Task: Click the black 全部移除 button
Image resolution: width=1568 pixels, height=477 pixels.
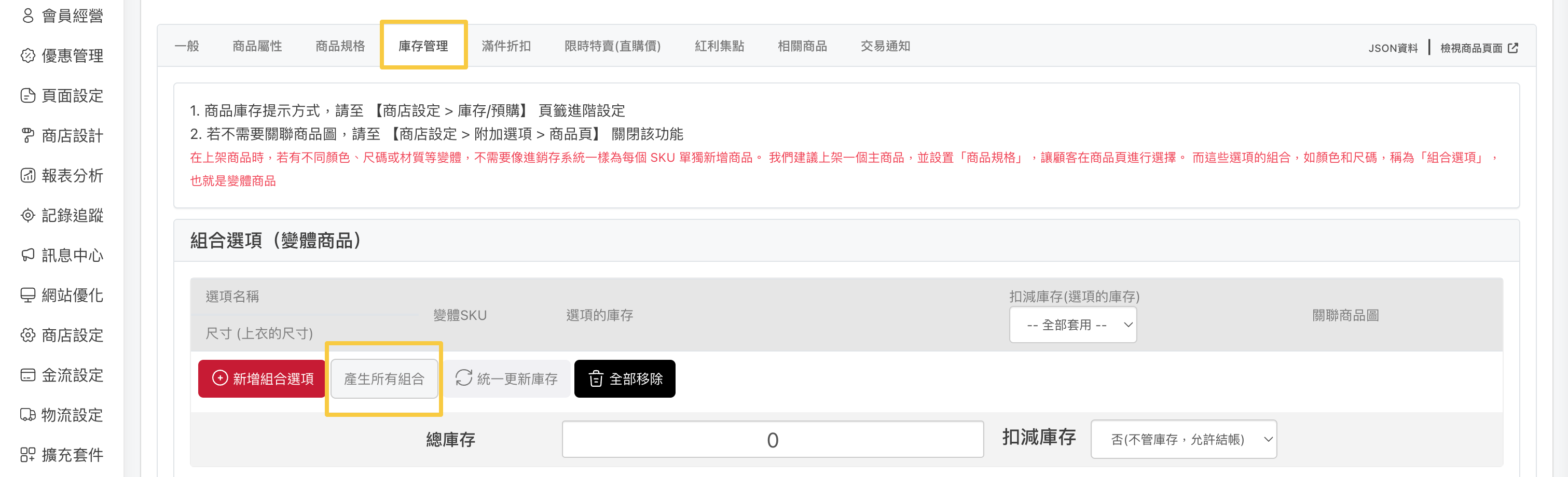Action: [x=625, y=378]
